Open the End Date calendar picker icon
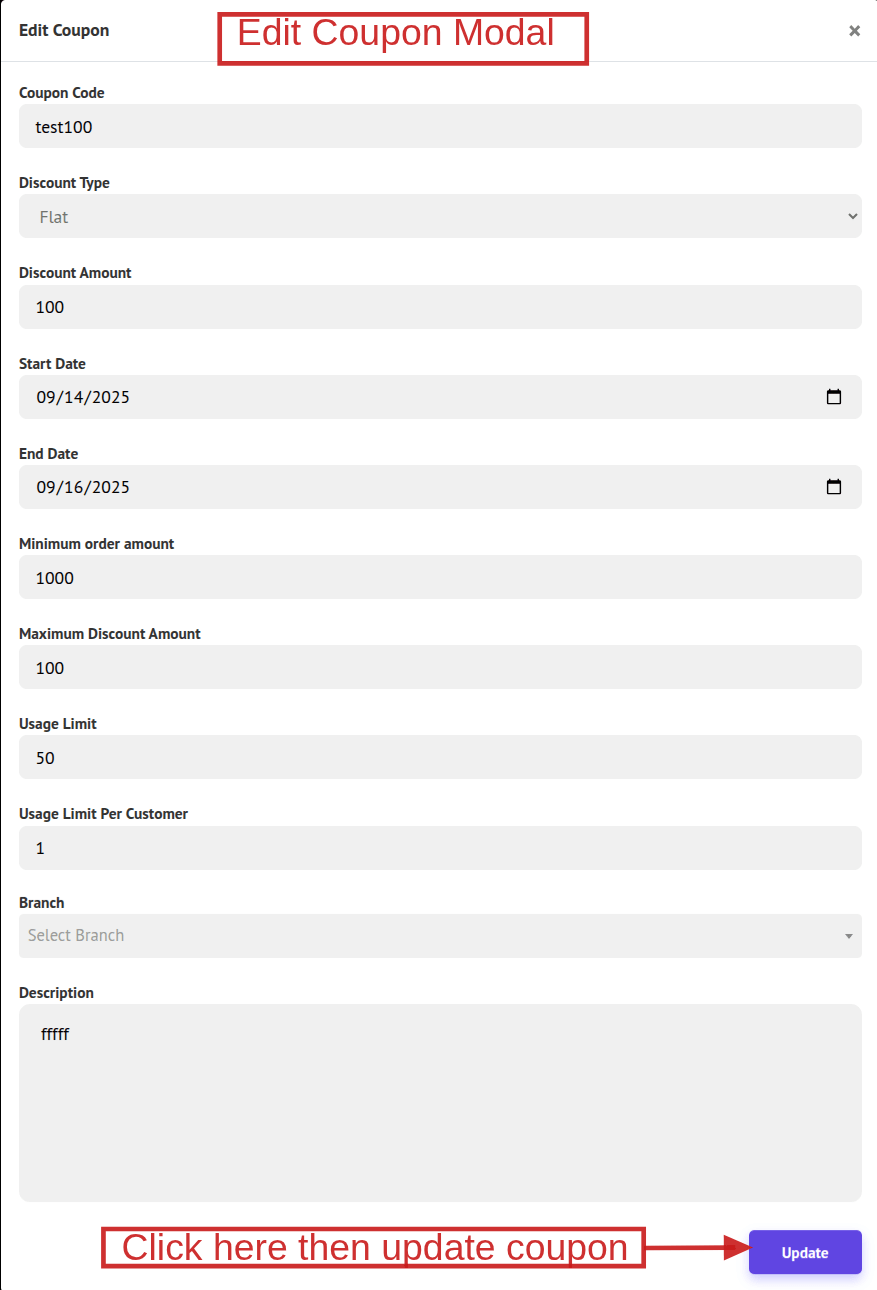877x1290 pixels. point(834,487)
